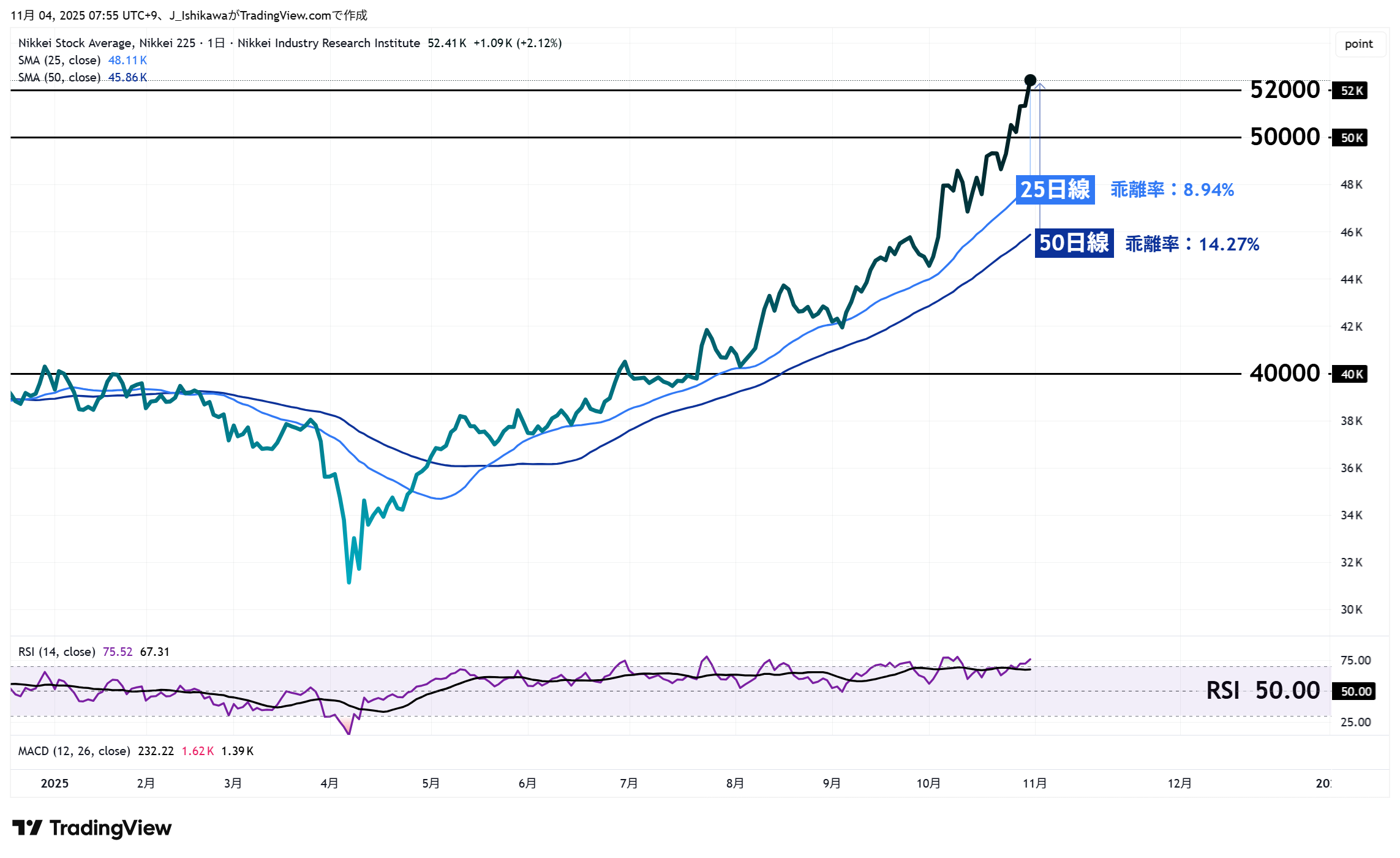Screen dimensions: 1400x858
Task: Open the SMA (50, close) legend
Action: 59,77
